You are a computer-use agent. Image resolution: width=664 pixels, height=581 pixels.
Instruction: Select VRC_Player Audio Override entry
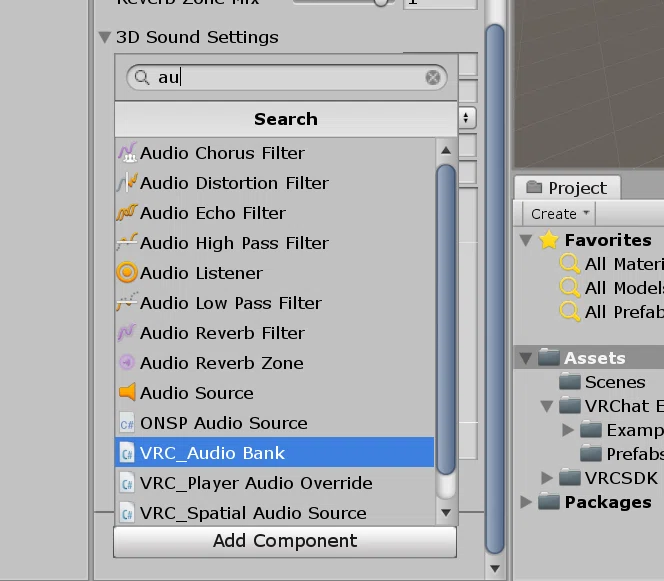click(x=274, y=483)
